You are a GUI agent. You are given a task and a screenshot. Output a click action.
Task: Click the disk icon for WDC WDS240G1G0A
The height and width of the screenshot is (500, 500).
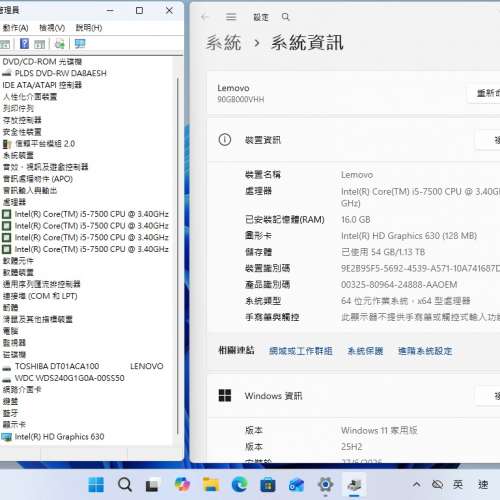[x=7, y=379]
